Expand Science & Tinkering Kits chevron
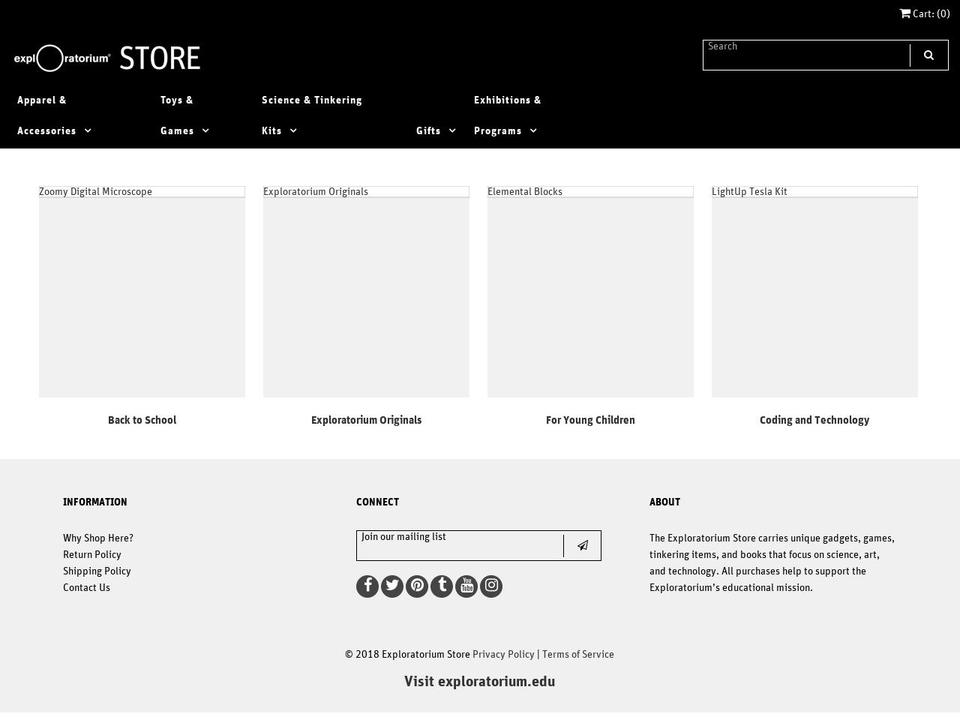The width and height of the screenshot is (960, 720). click(293, 130)
